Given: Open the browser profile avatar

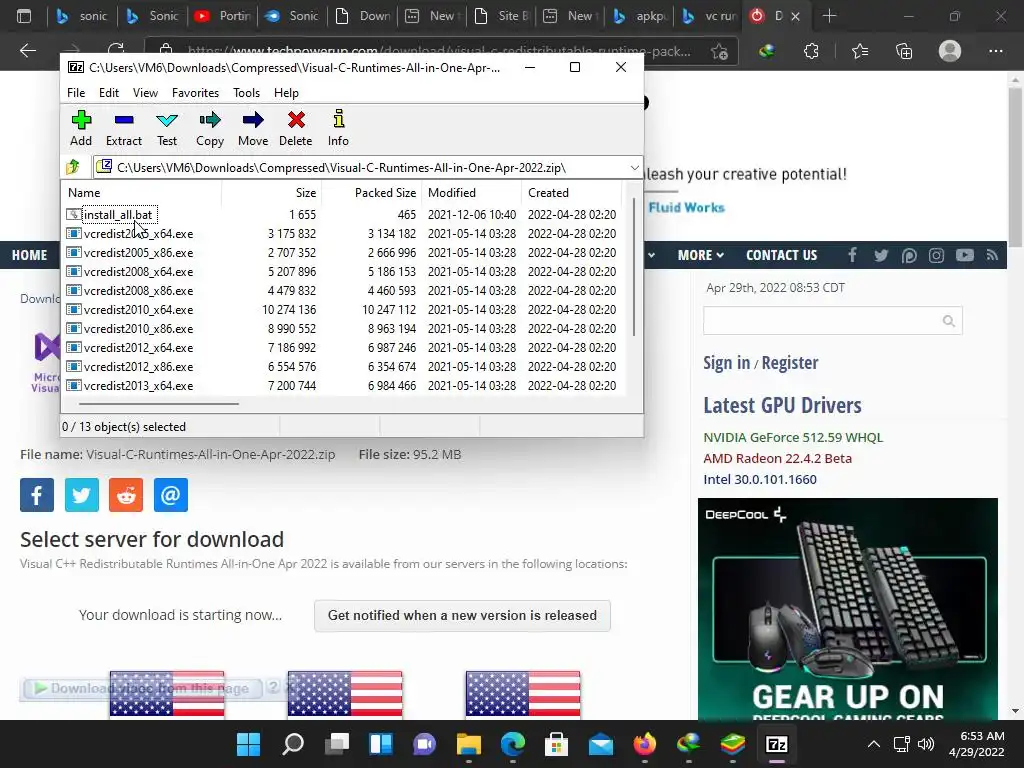Looking at the screenshot, I should coord(950,51).
